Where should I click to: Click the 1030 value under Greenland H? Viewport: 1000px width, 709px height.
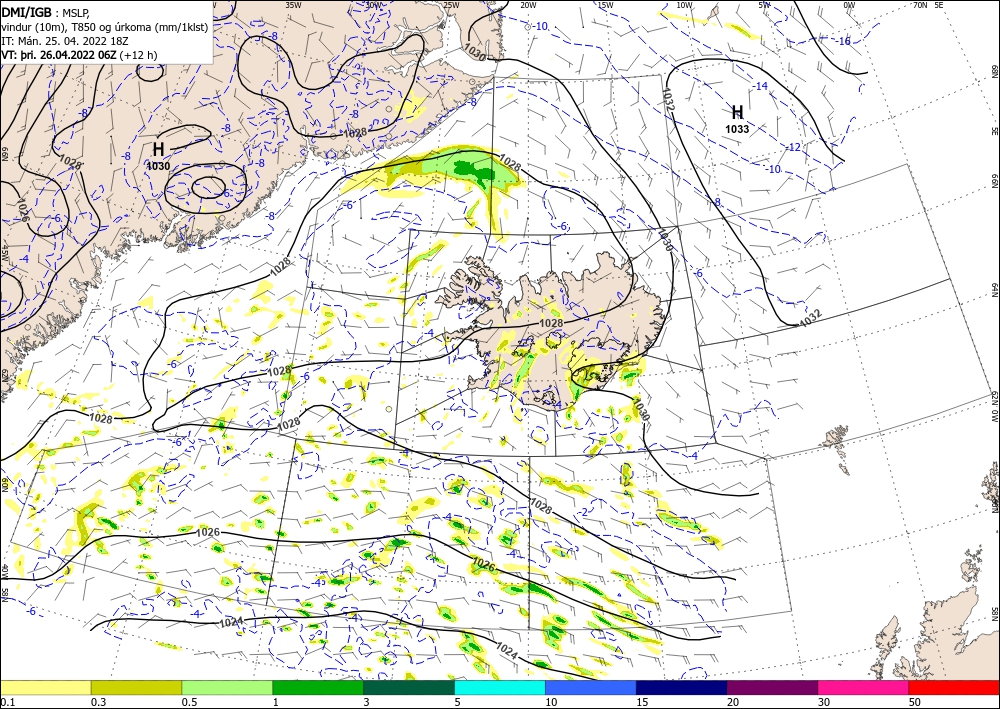coord(158,166)
